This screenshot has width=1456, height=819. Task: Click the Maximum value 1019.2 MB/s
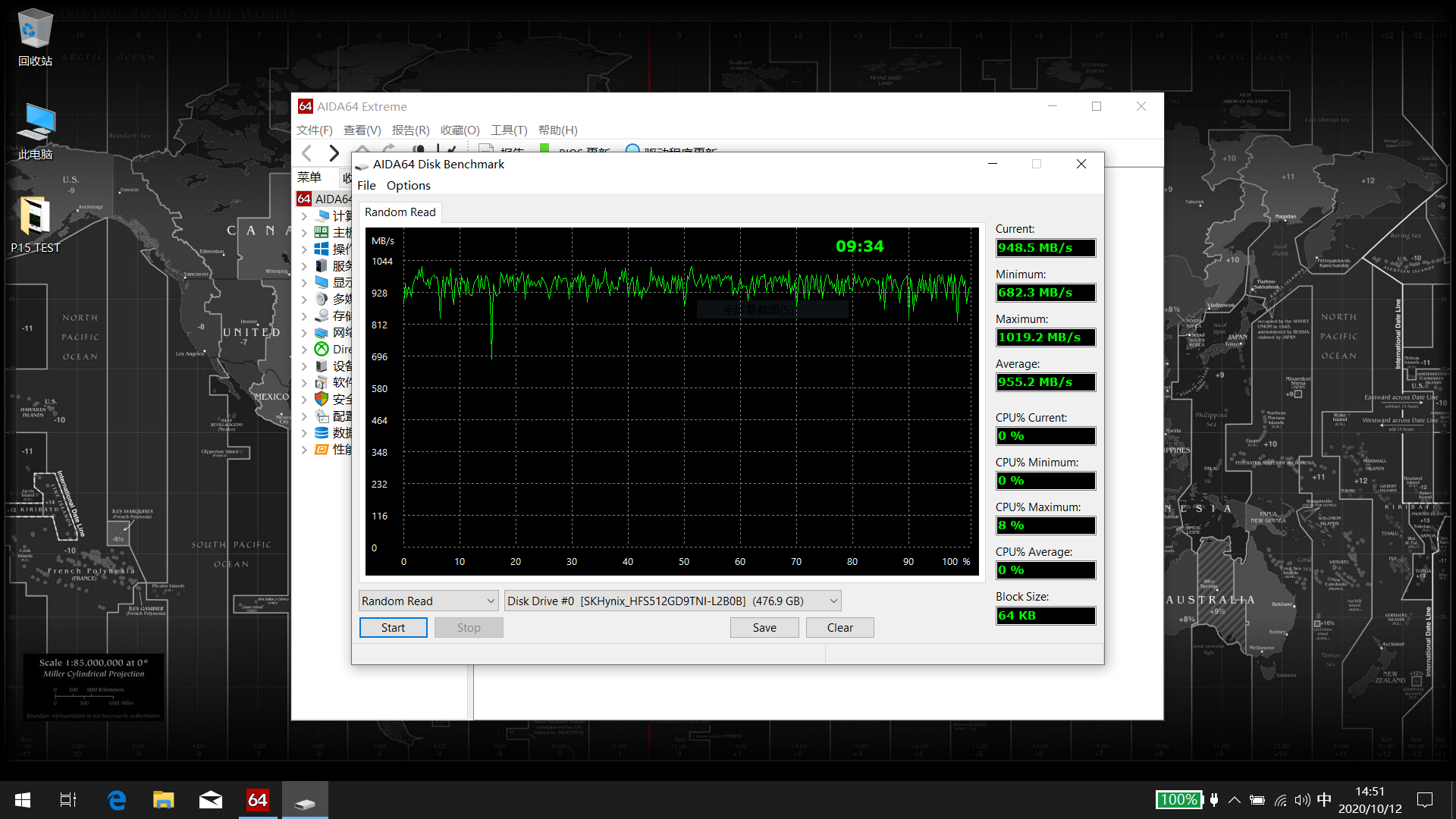(x=1046, y=337)
